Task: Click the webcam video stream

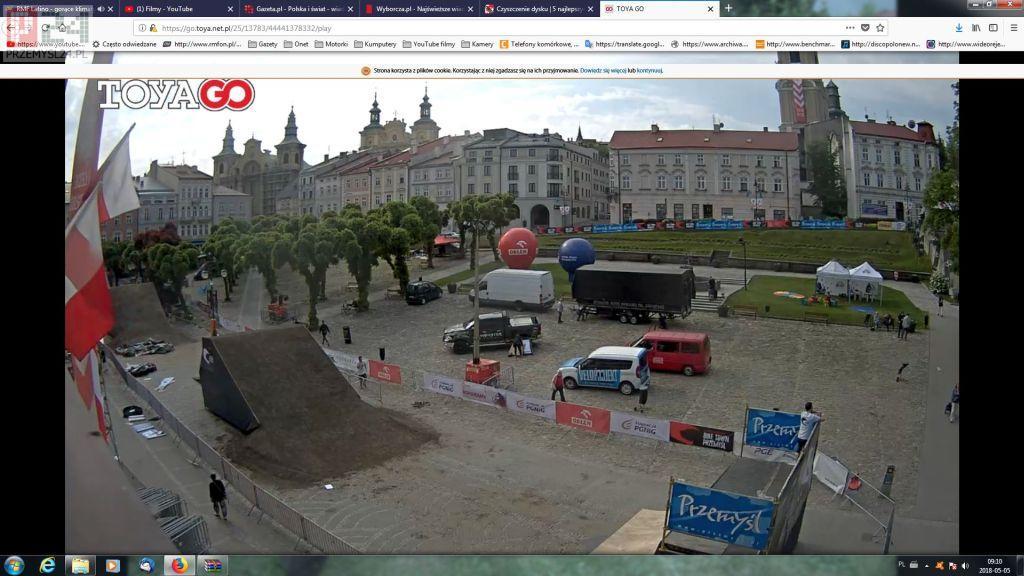Action: click(x=512, y=316)
